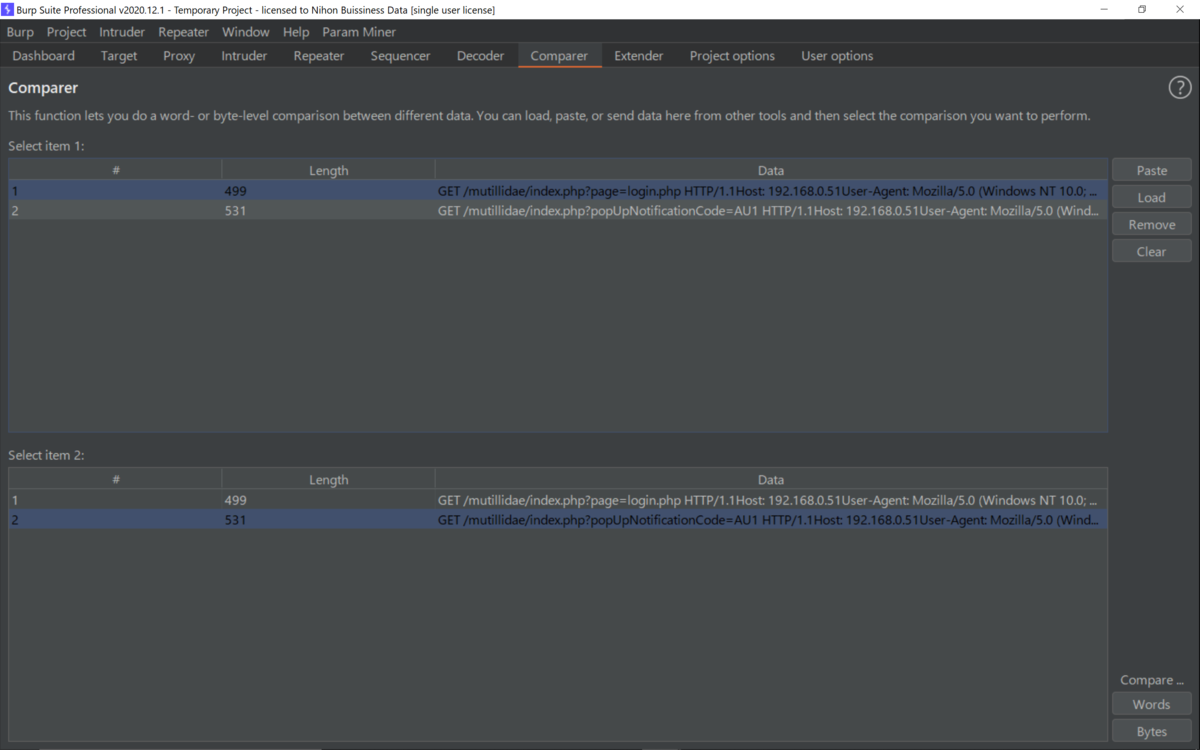Image resolution: width=1200 pixels, height=750 pixels.
Task: Click the Clear button
Action: click(x=1152, y=251)
